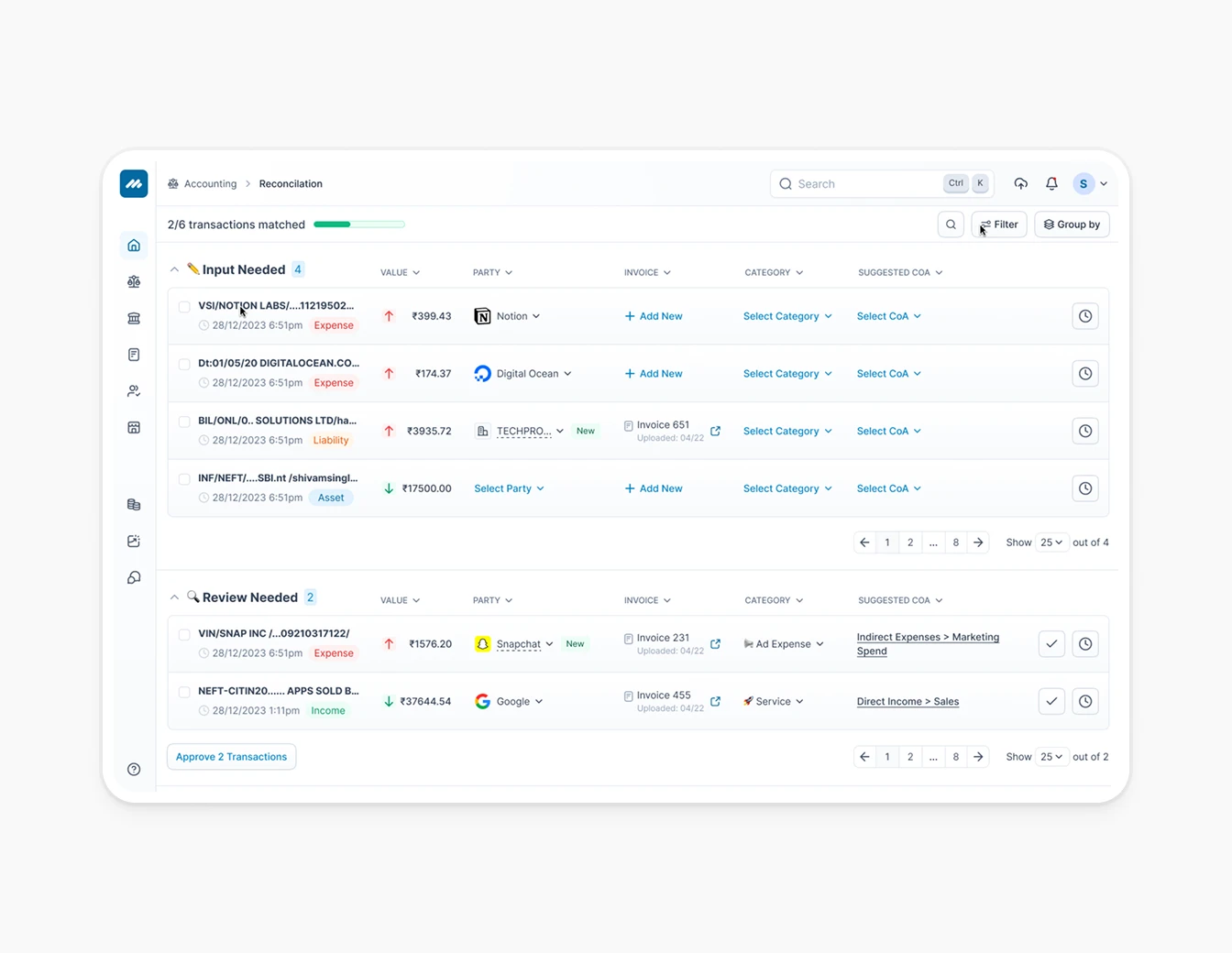This screenshot has width=1232, height=953.
Task: Collapse the Input Needed section
Action: [174, 270]
